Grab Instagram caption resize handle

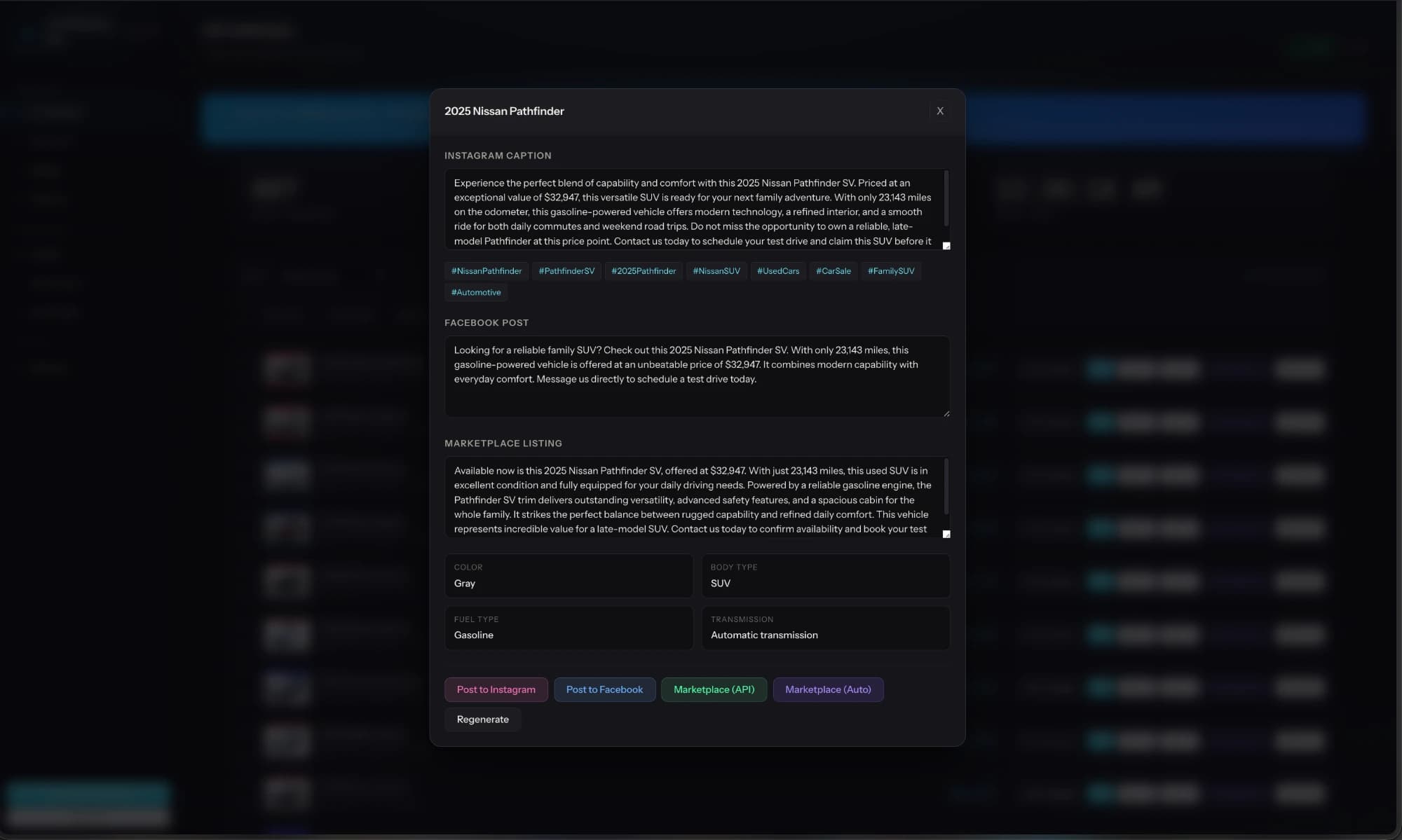coord(946,246)
